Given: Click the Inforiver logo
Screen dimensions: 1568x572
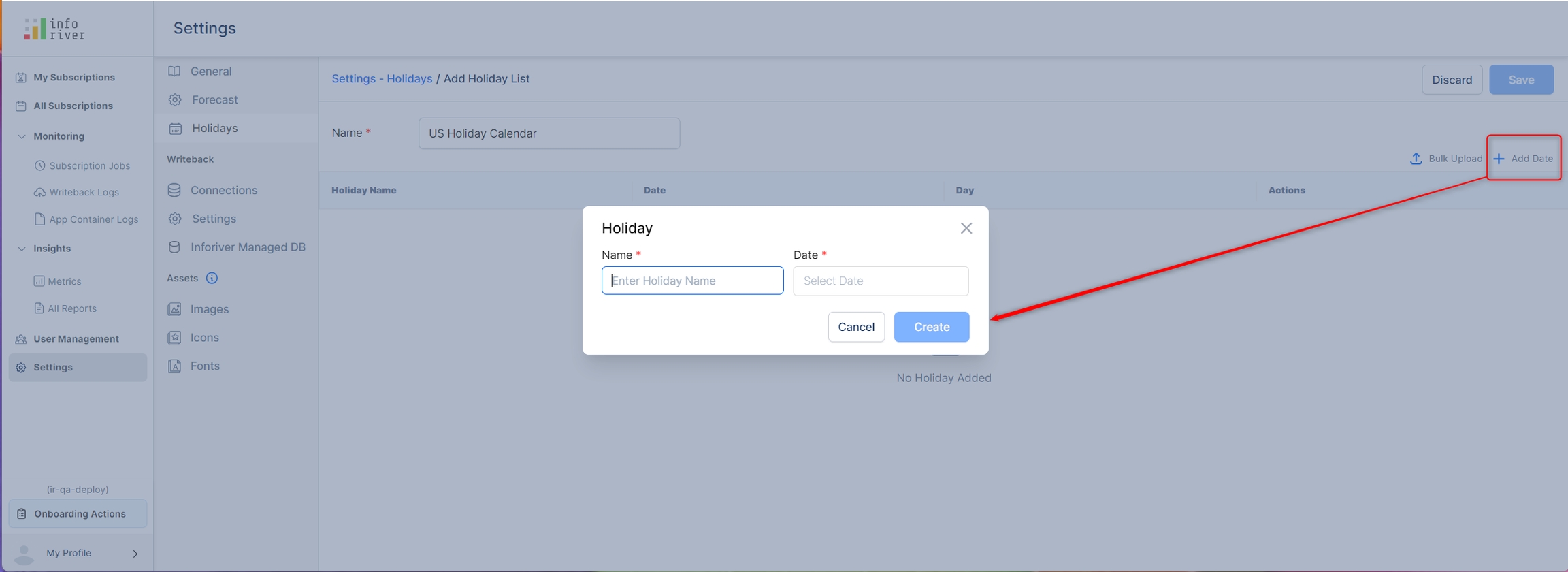Looking at the screenshot, I should tap(54, 29).
